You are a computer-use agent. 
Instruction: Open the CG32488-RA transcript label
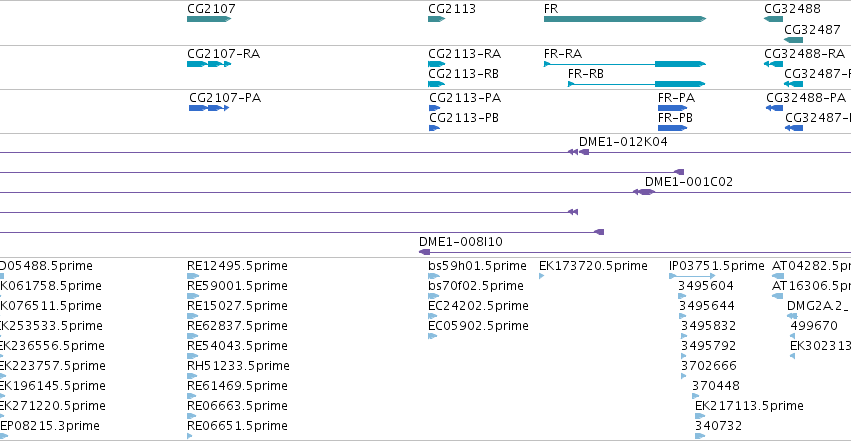pyautogui.click(x=804, y=54)
